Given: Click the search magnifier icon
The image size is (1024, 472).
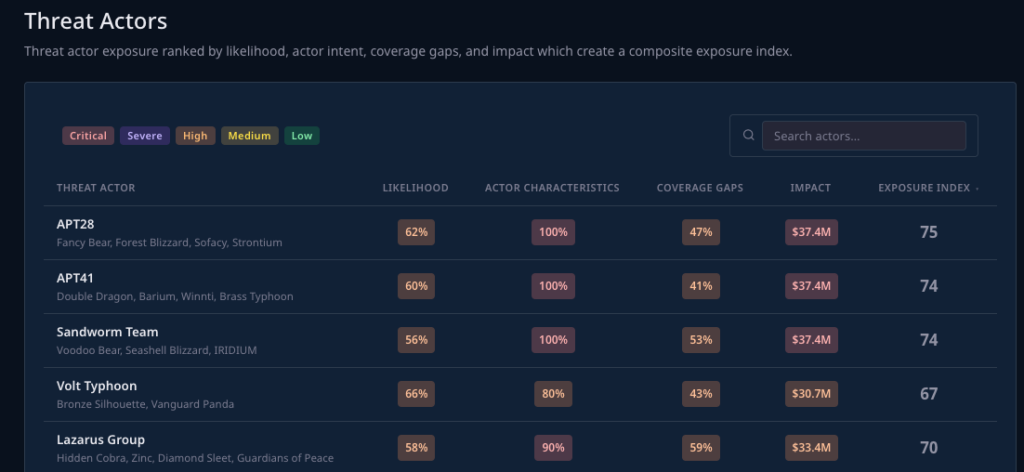Looking at the screenshot, I should click(x=748, y=135).
